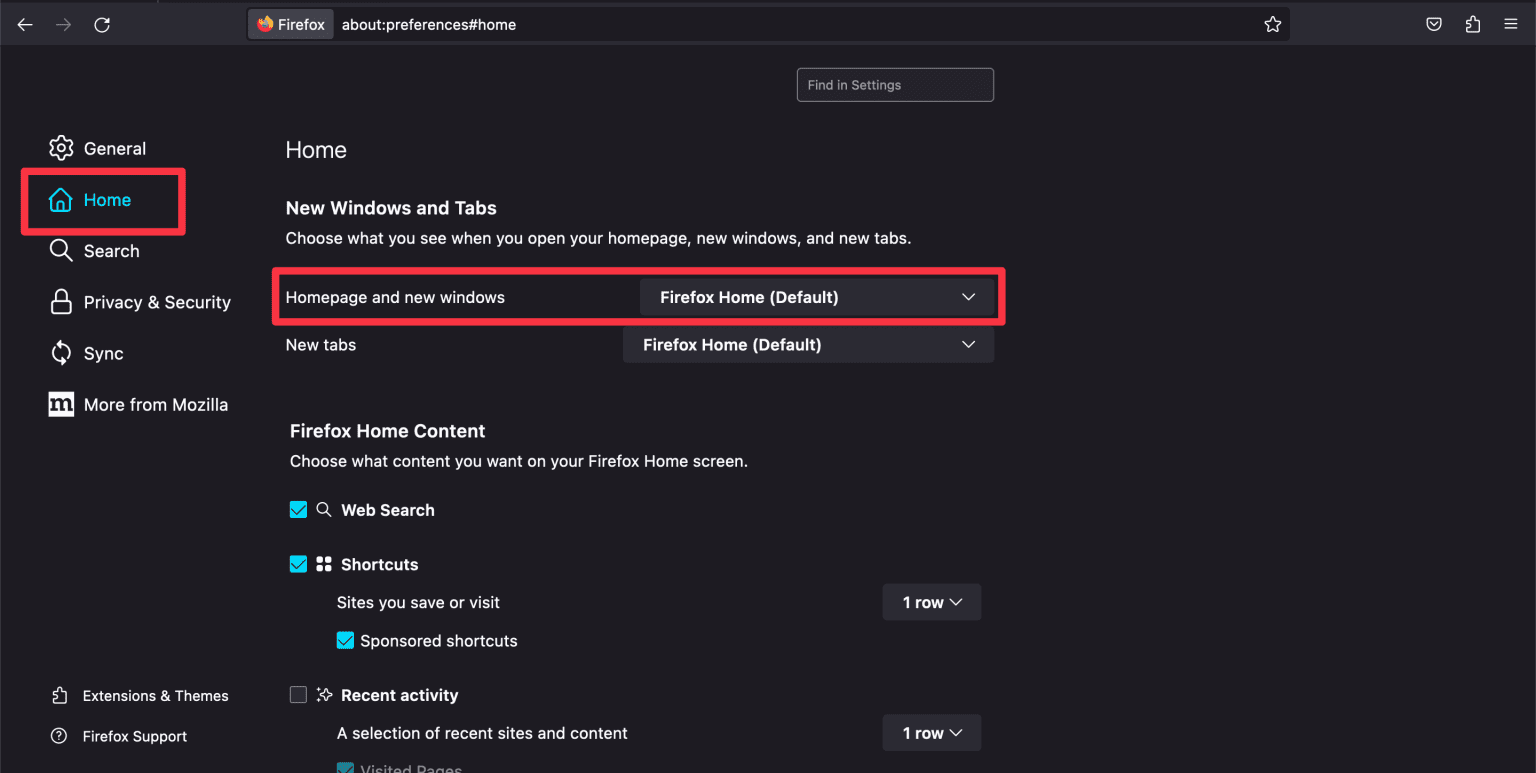1536x773 pixels.
Task: Open Extensions & Themes from the sidebar
Action: coord(155,695)
